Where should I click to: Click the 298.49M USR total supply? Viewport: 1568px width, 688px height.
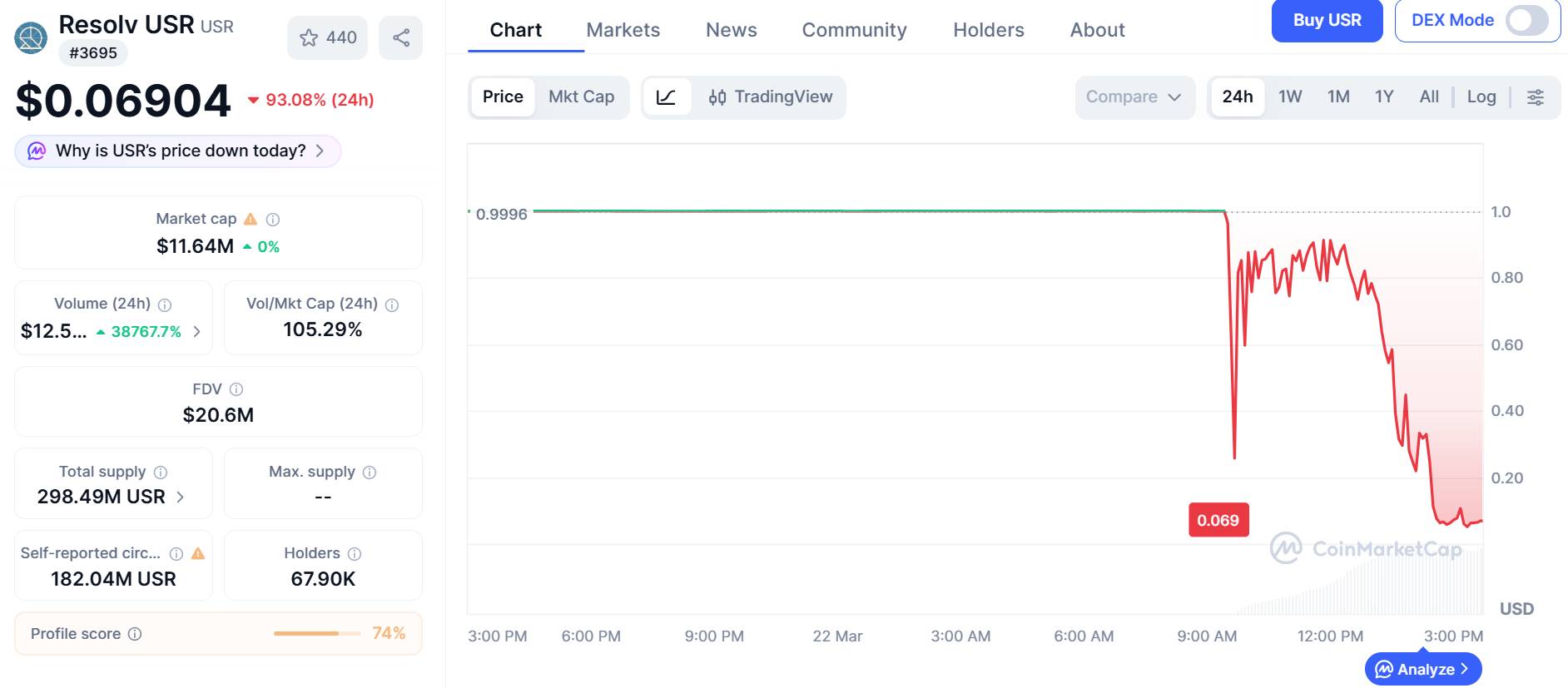[x=102, y=497]
